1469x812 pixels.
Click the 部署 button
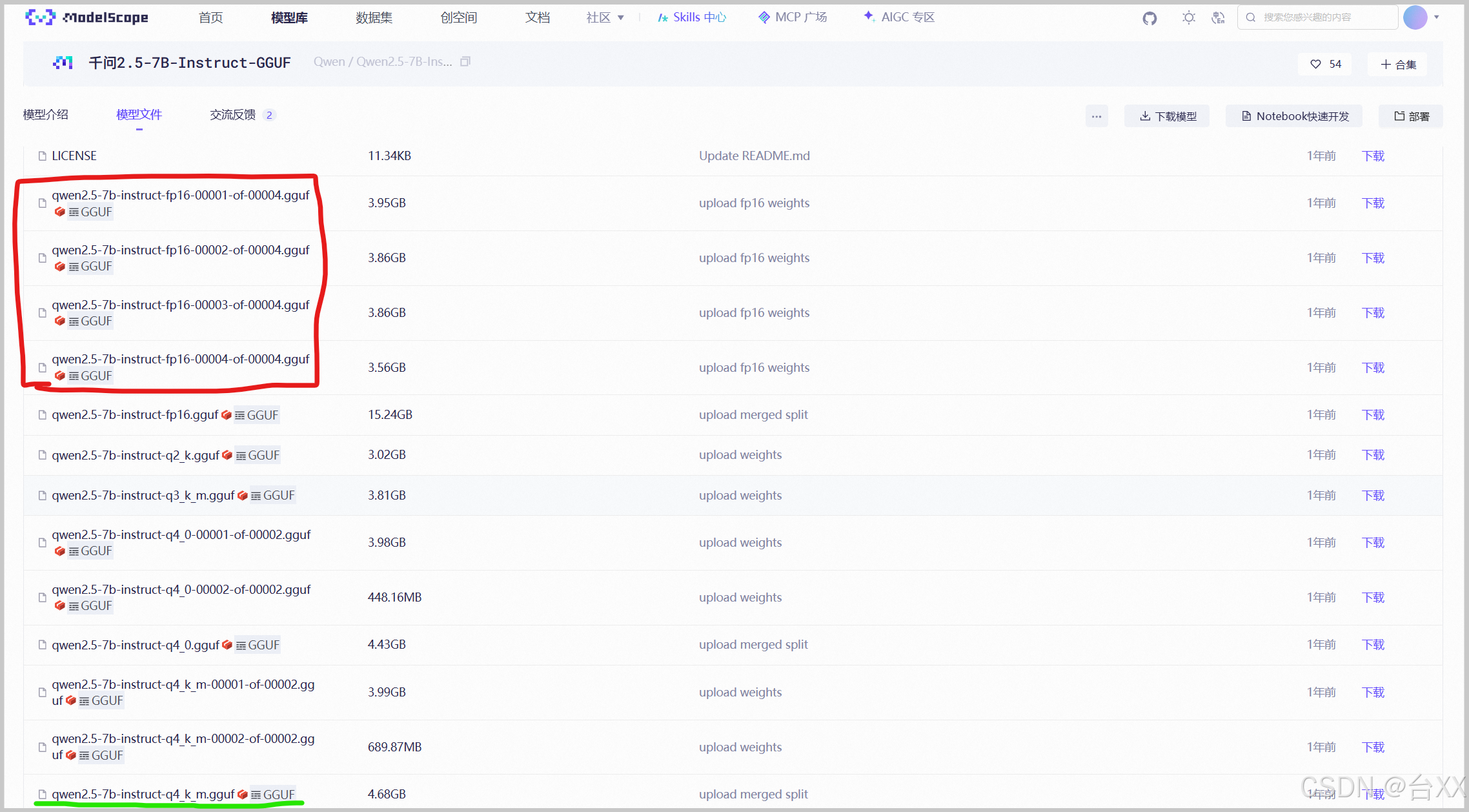tap(1411, 116)
